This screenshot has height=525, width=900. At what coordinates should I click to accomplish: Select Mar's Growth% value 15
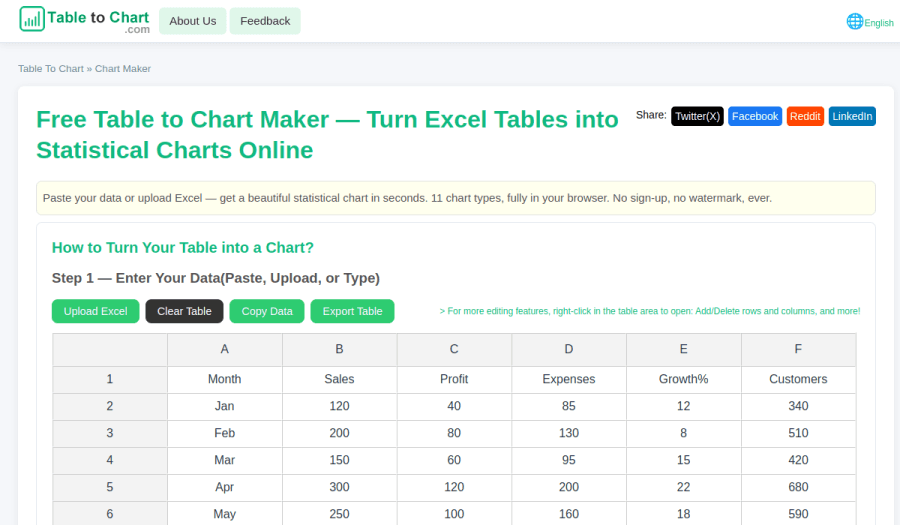coord(684,460)
